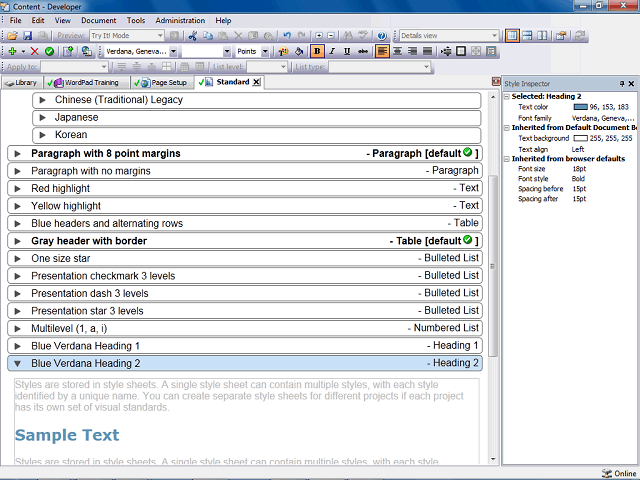Image resolution: width=640 pixels, height=480 pixels.
Task: Open the background fill paint bucket icon
Action: click(299, 51)
